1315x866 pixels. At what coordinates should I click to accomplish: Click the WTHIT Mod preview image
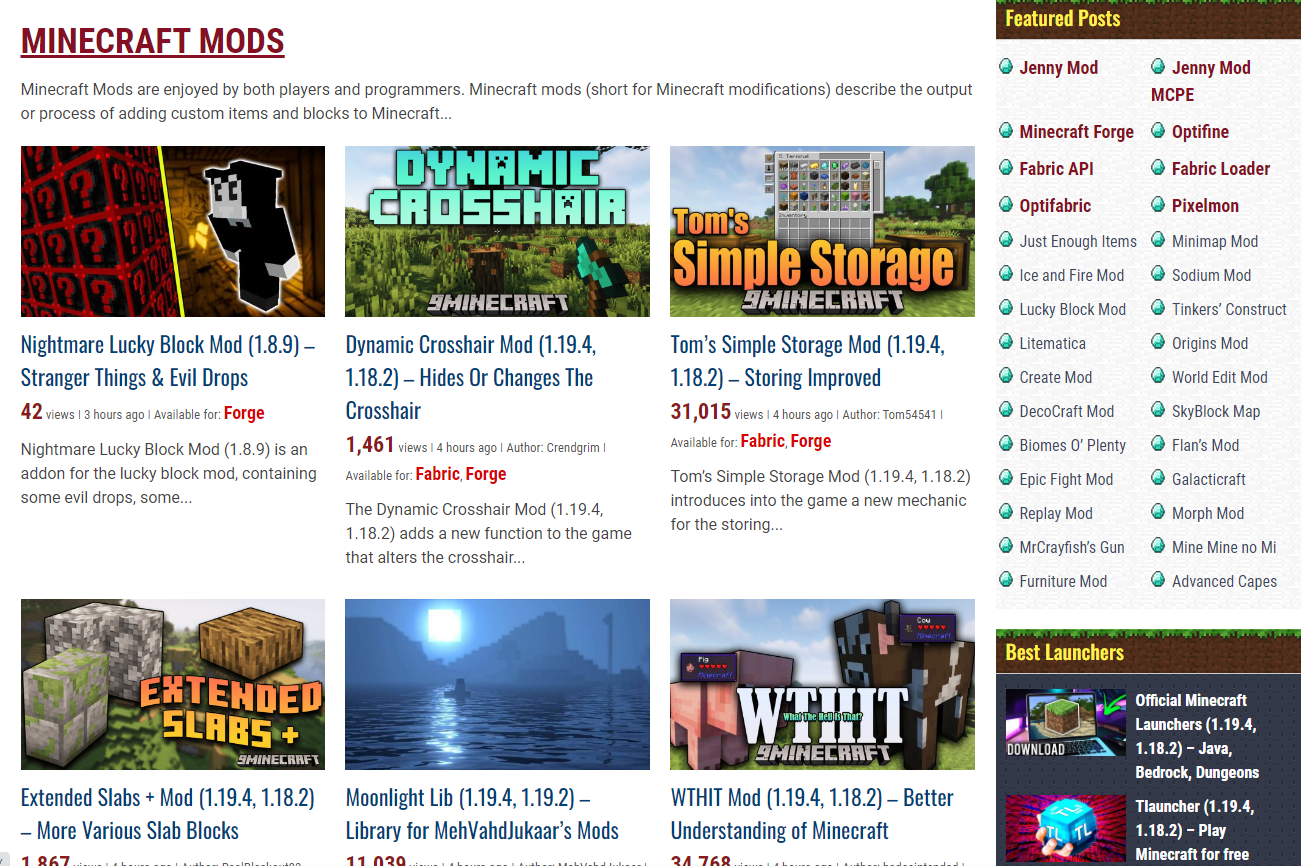tap(822, 684)
